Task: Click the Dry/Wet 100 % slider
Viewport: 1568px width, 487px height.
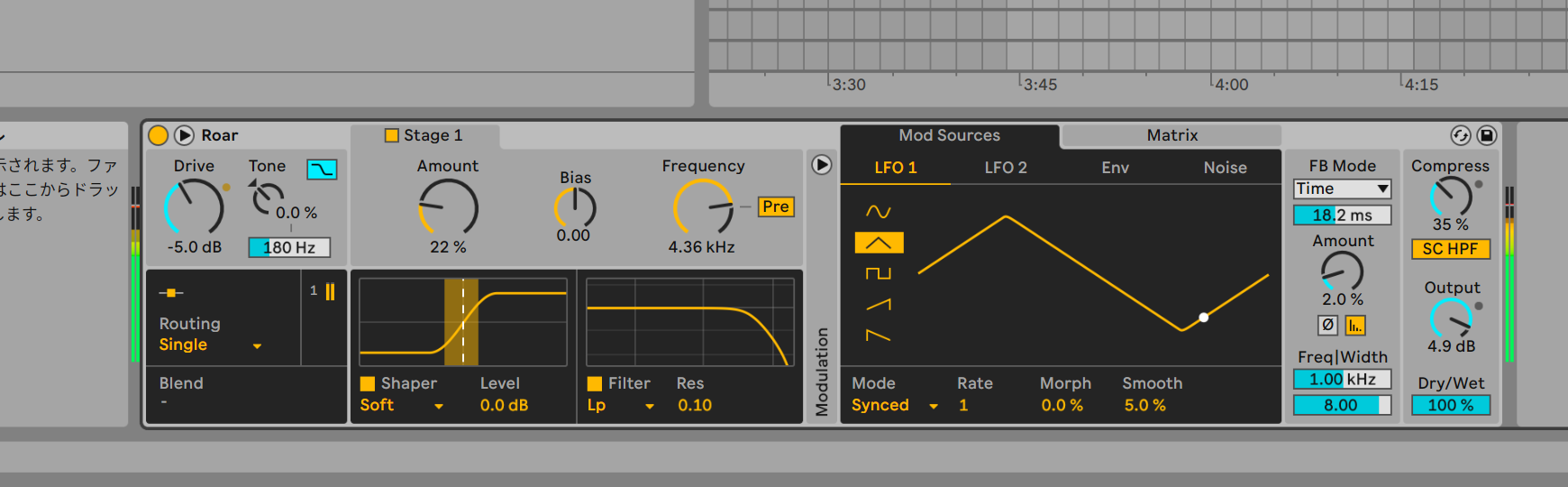Action: click(1450, 406)
